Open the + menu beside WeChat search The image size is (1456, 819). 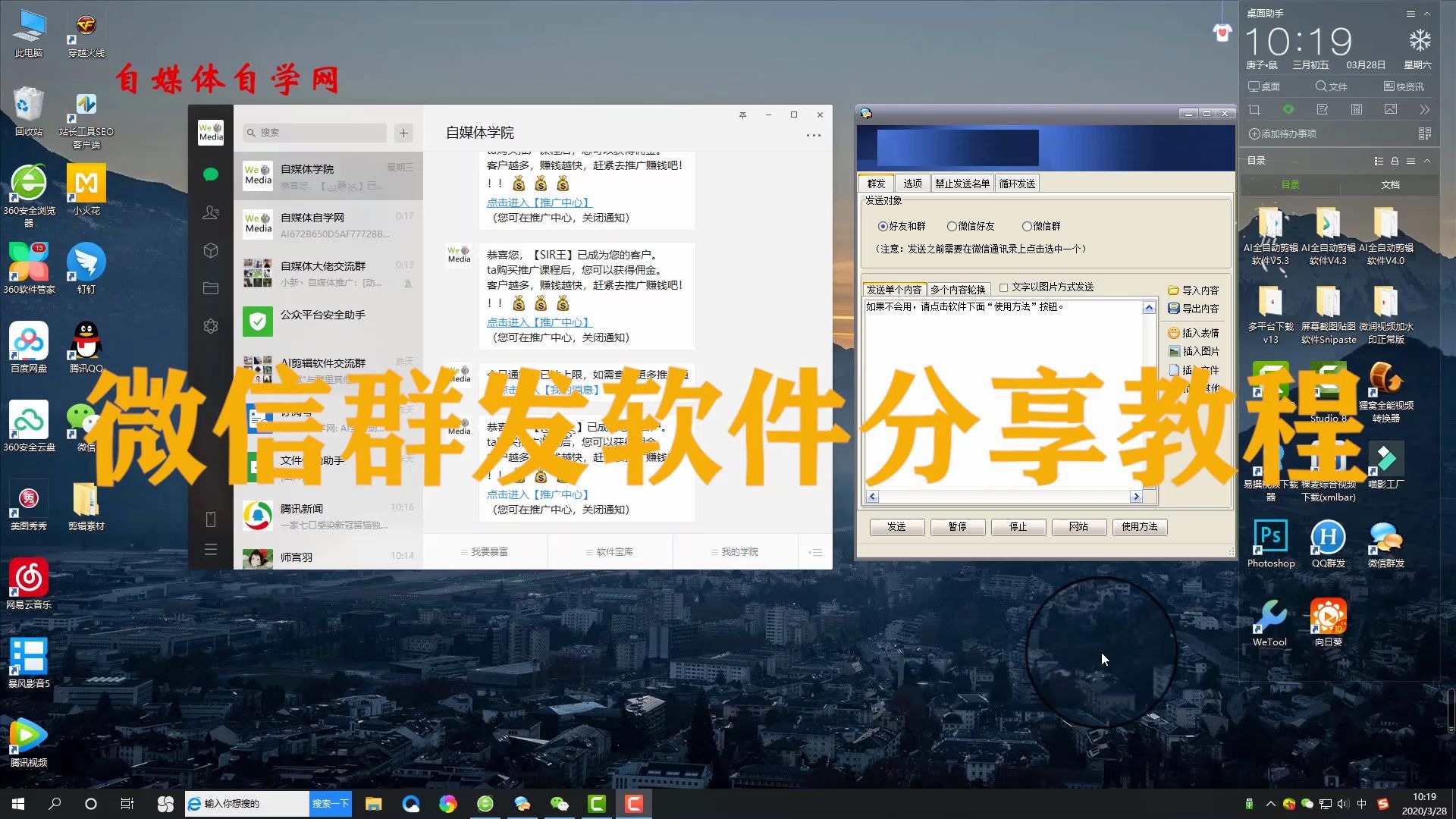coord(403,133)
